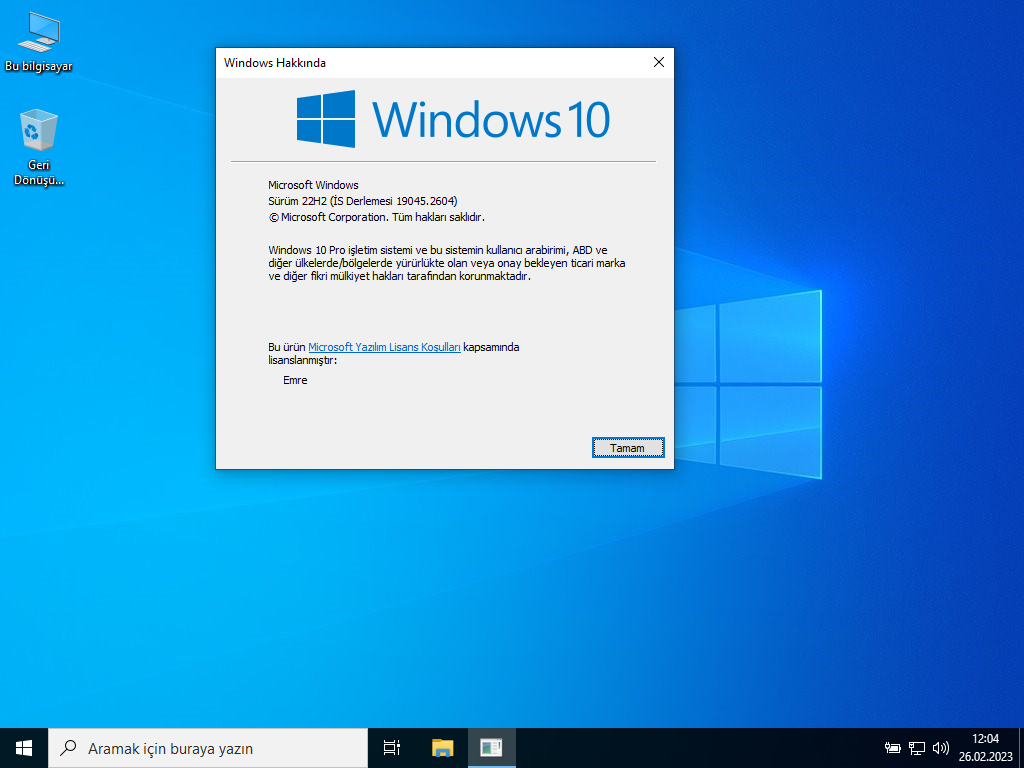Open Task View from the taskbar
Screen dimensions: 1024x768
coord(392,748)
